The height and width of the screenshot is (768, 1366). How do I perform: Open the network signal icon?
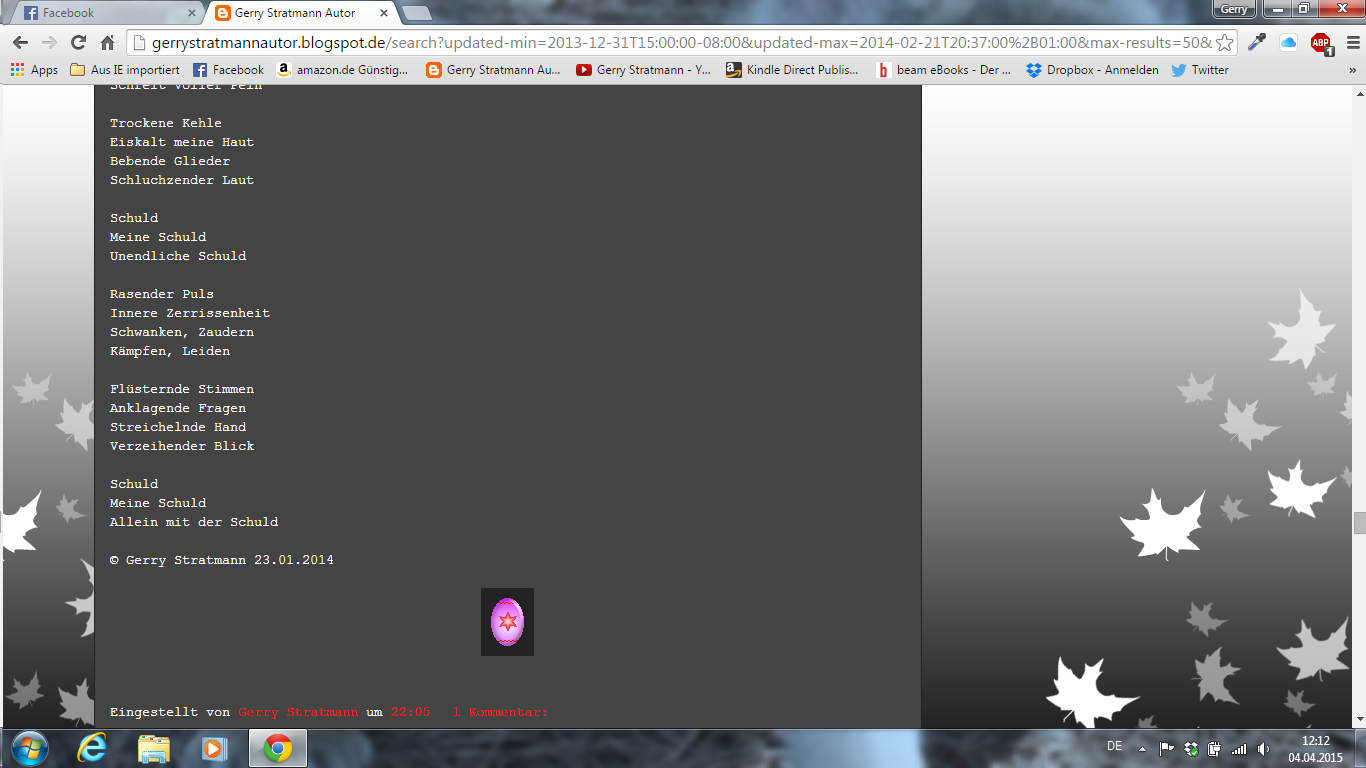point(1239,748)
